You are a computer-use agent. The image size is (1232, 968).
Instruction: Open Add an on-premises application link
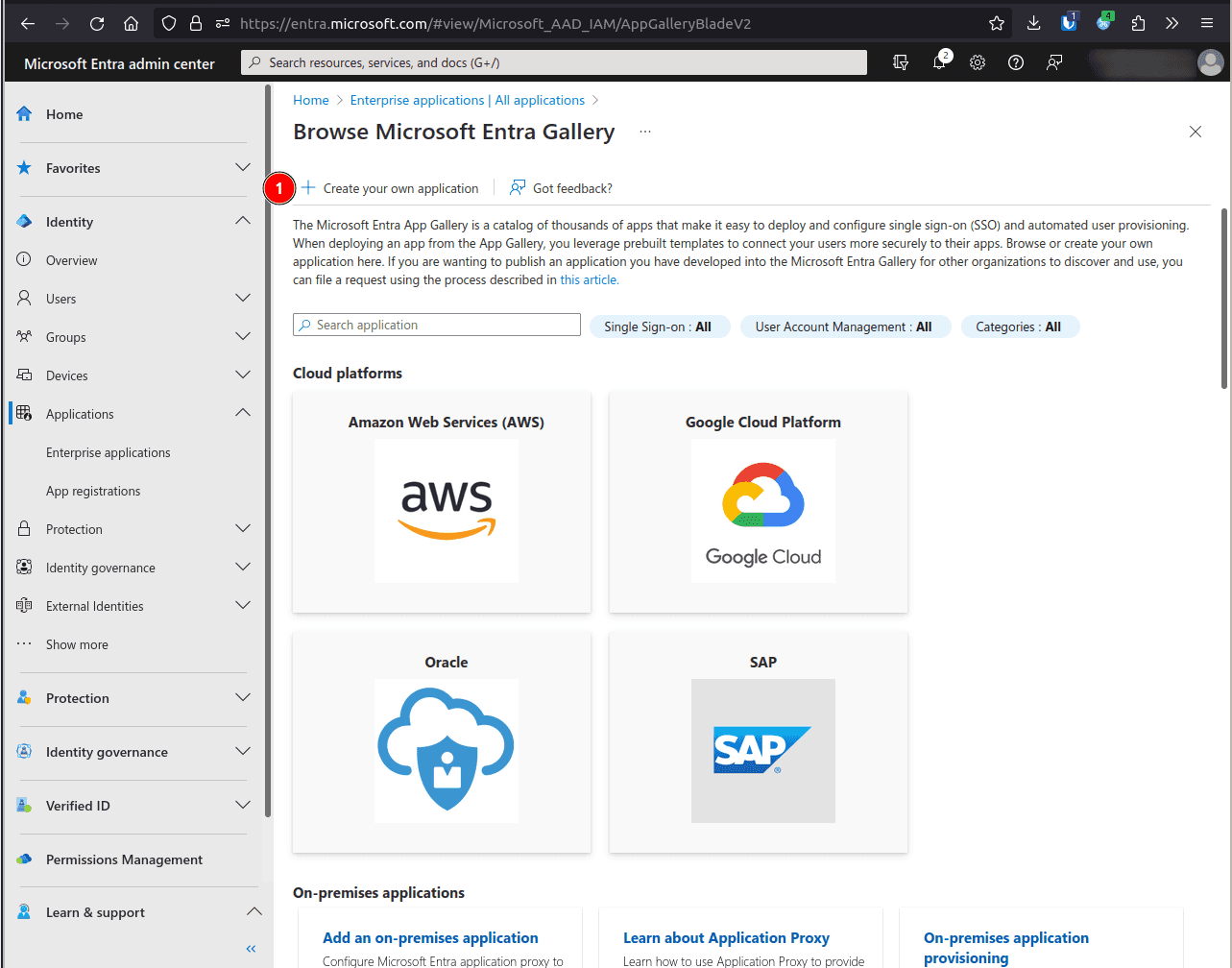[x=430, y=938]
